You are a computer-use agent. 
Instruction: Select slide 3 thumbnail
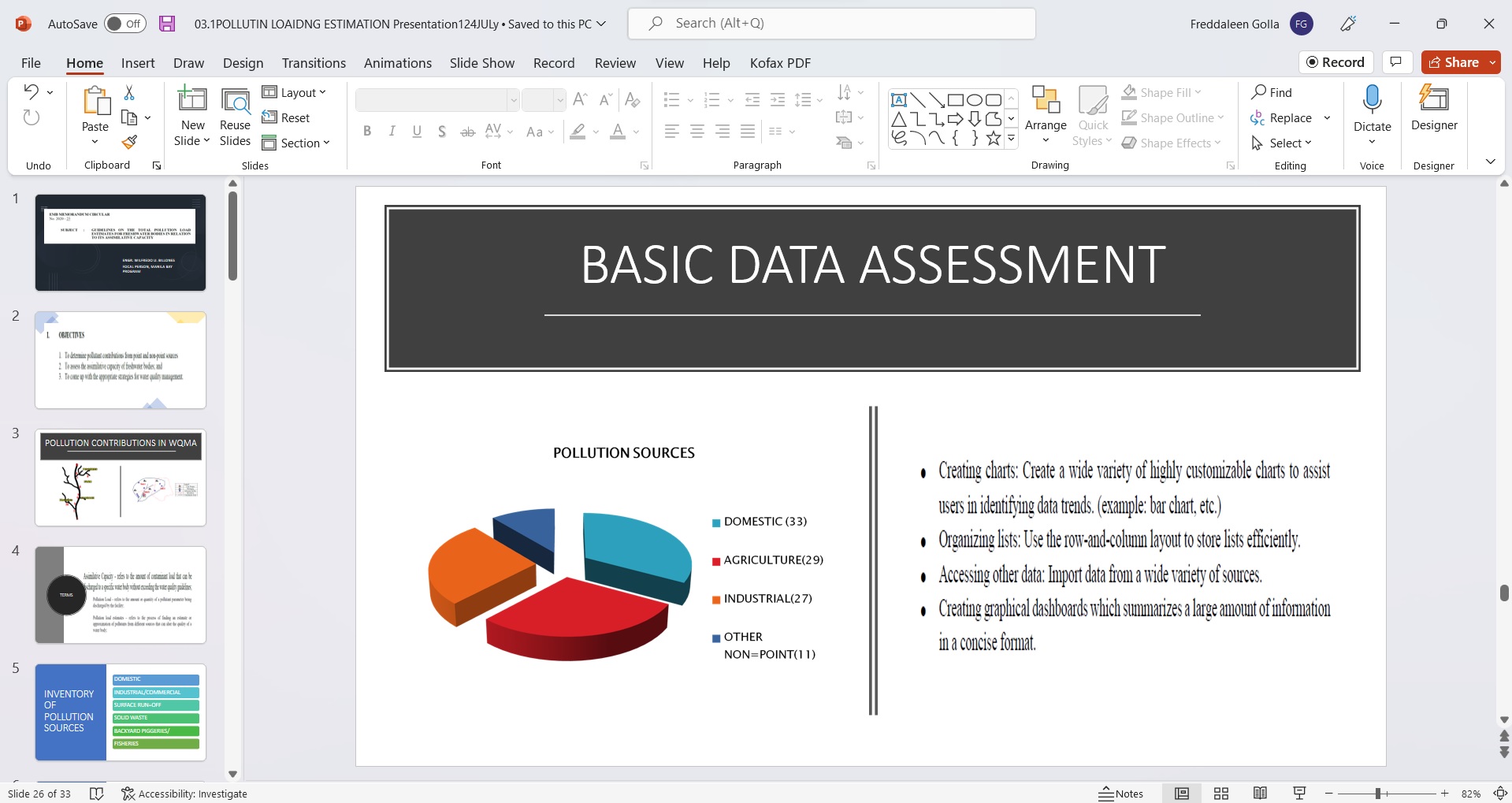pos(121,478)
